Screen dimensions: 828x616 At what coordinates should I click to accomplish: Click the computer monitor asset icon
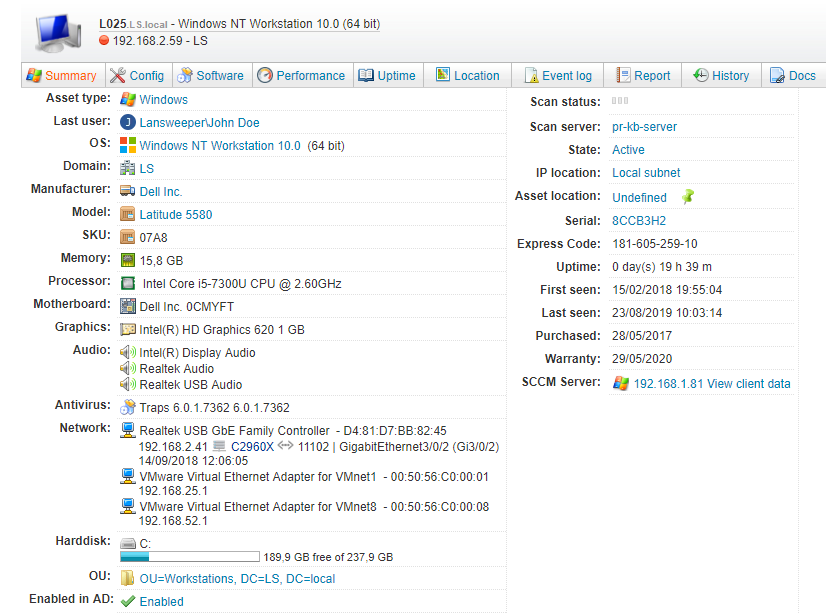58,33
